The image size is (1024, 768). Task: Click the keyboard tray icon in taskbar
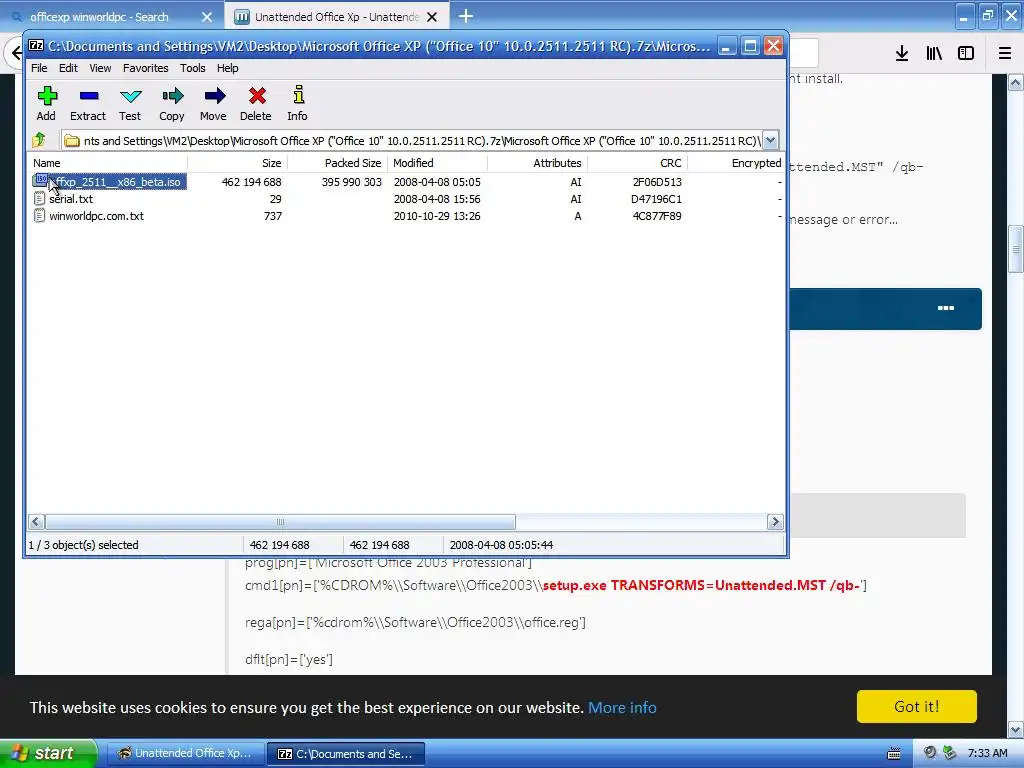894,753
